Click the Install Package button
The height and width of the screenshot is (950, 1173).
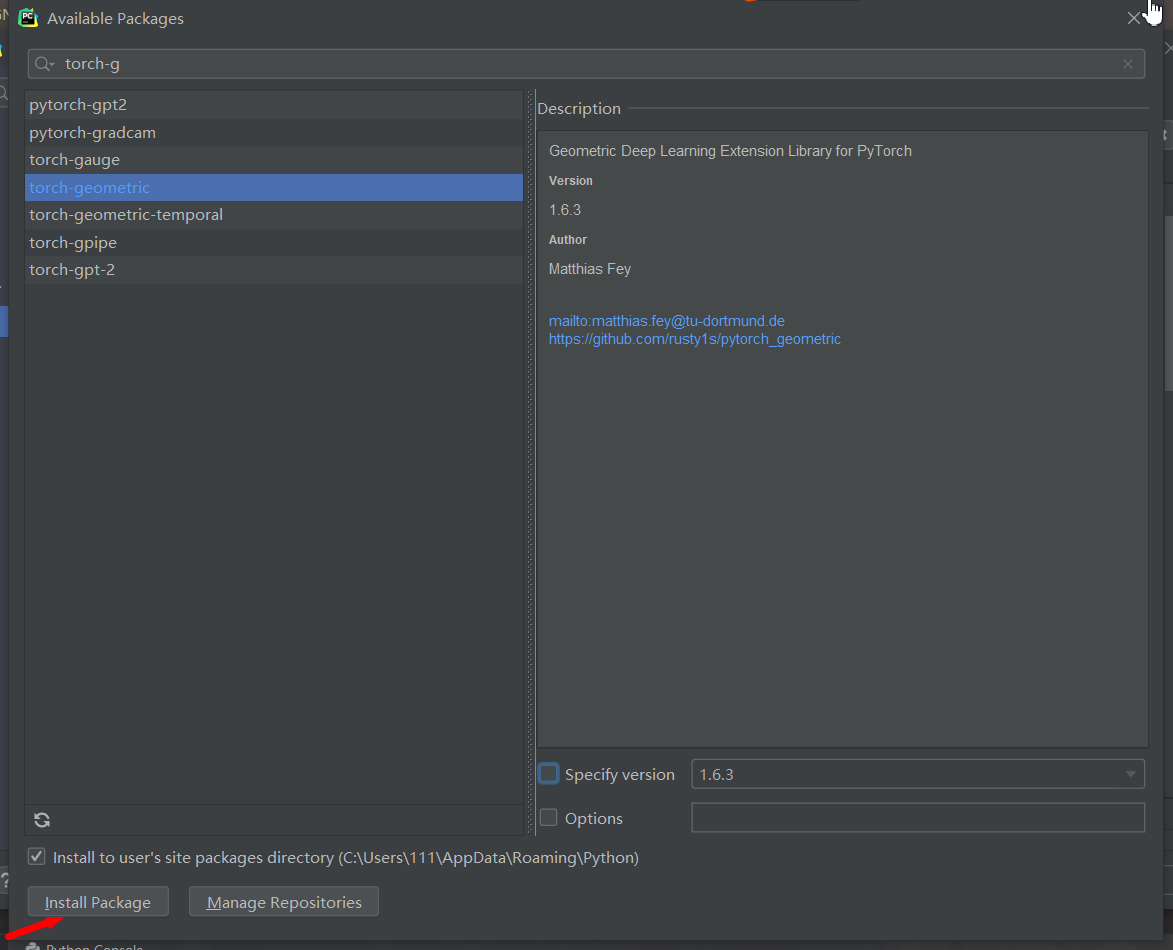coord(98,902)
